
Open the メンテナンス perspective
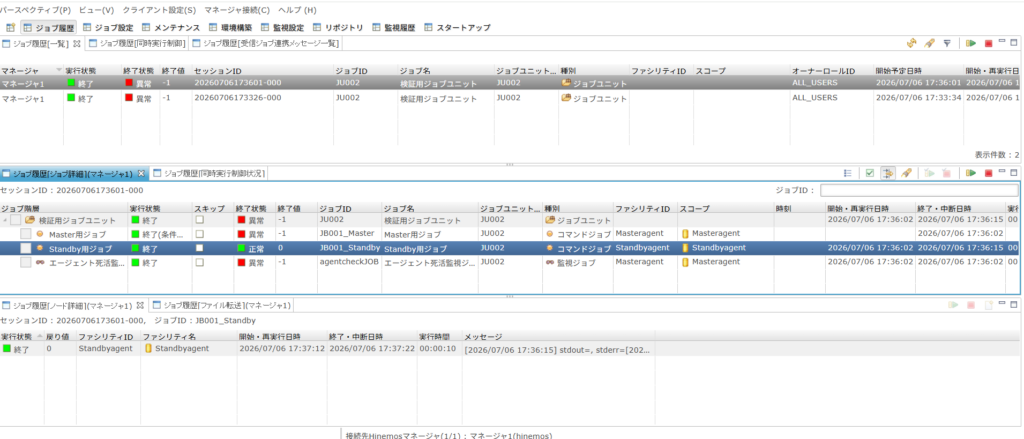[171, 28]
